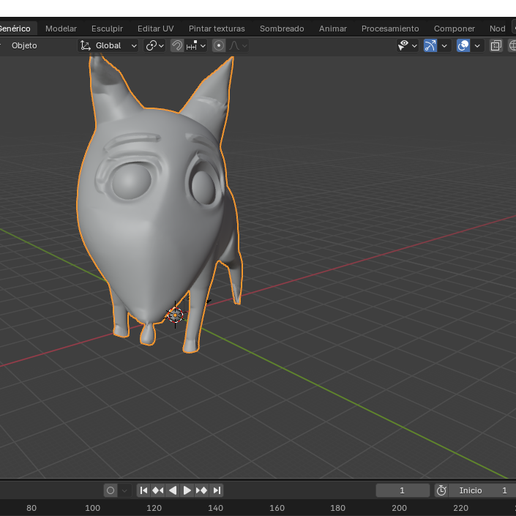Viewport: 516px width, 516px height.
Task: Jump to the last frame
Action: 217,490
